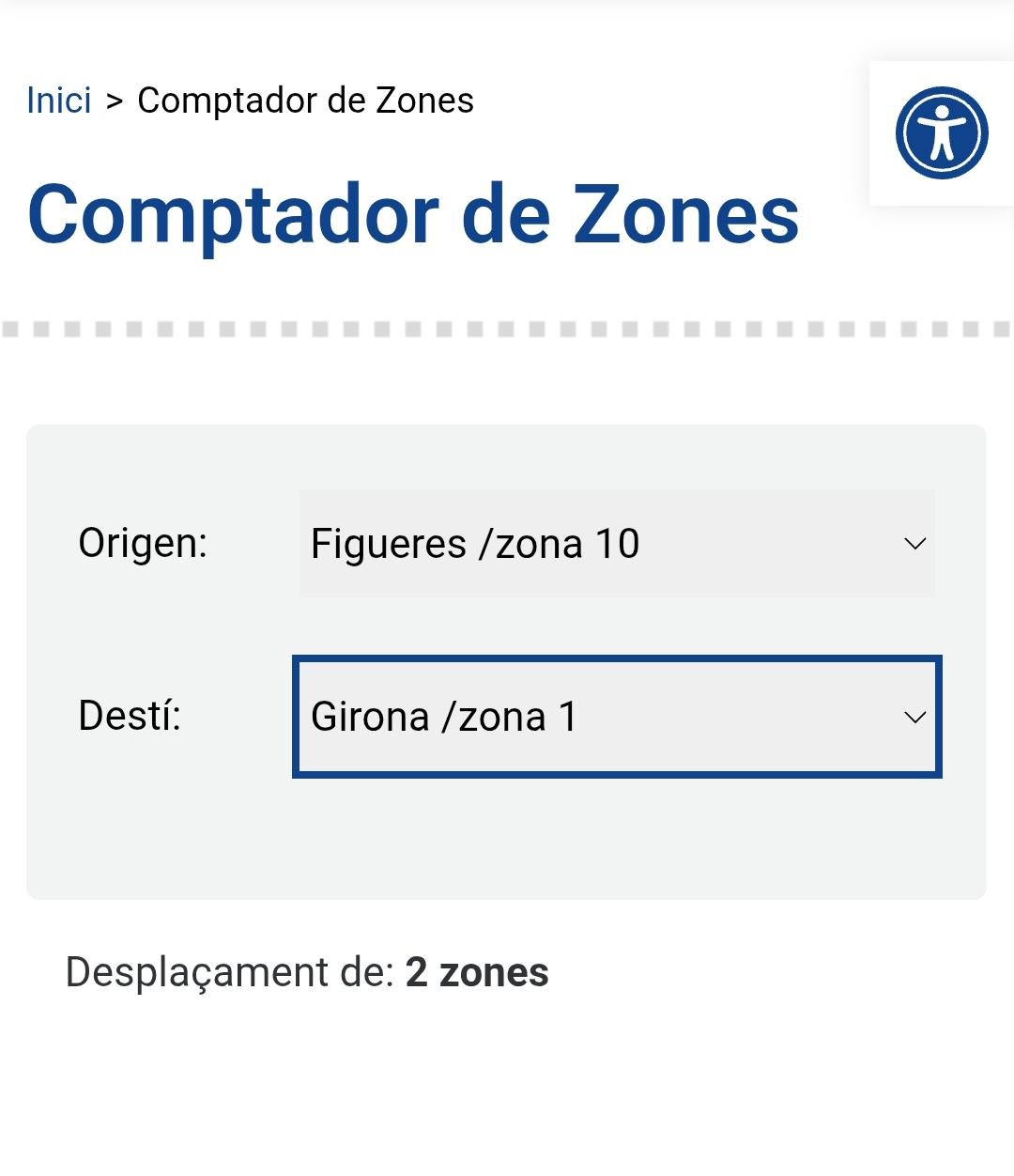This screenshot has width=1014, height=1176.
Task: Click the chevron arrow of the Origen selector
Action: [914, 544]
